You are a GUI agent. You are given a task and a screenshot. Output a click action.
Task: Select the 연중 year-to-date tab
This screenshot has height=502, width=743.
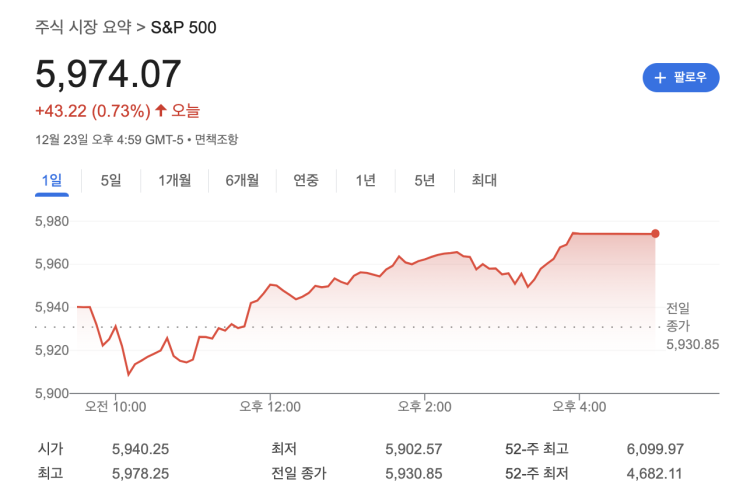click(x=306, y=180)
